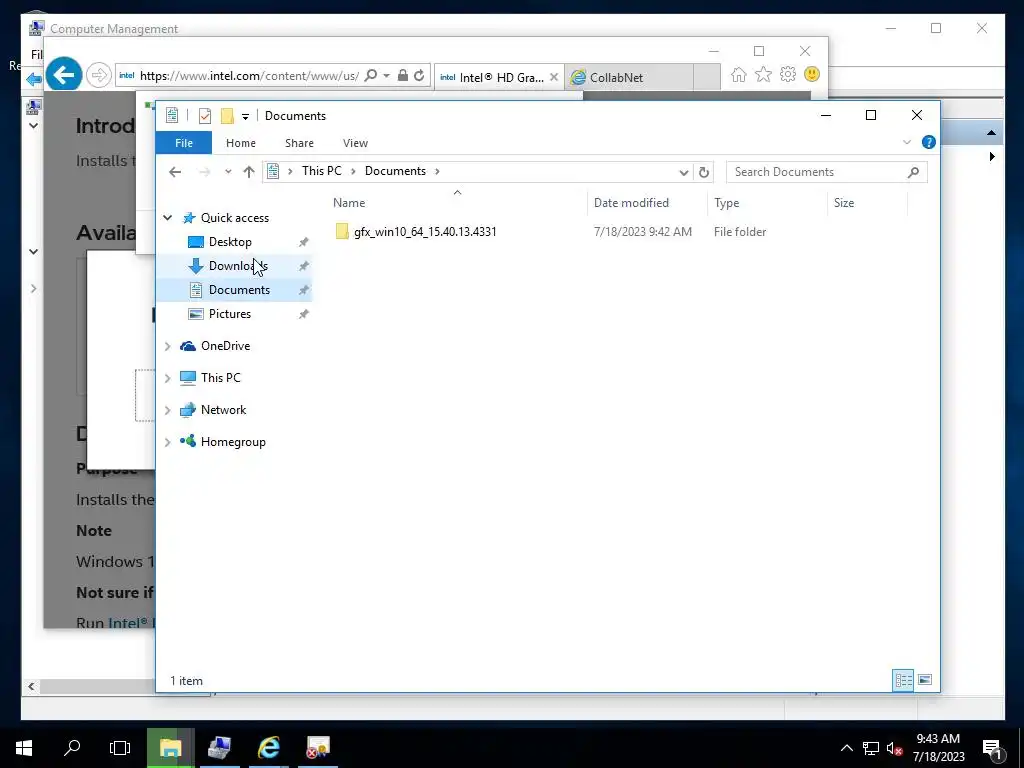Select Quick access in navigation pane
1024x768 pixels.
point(234,217)
